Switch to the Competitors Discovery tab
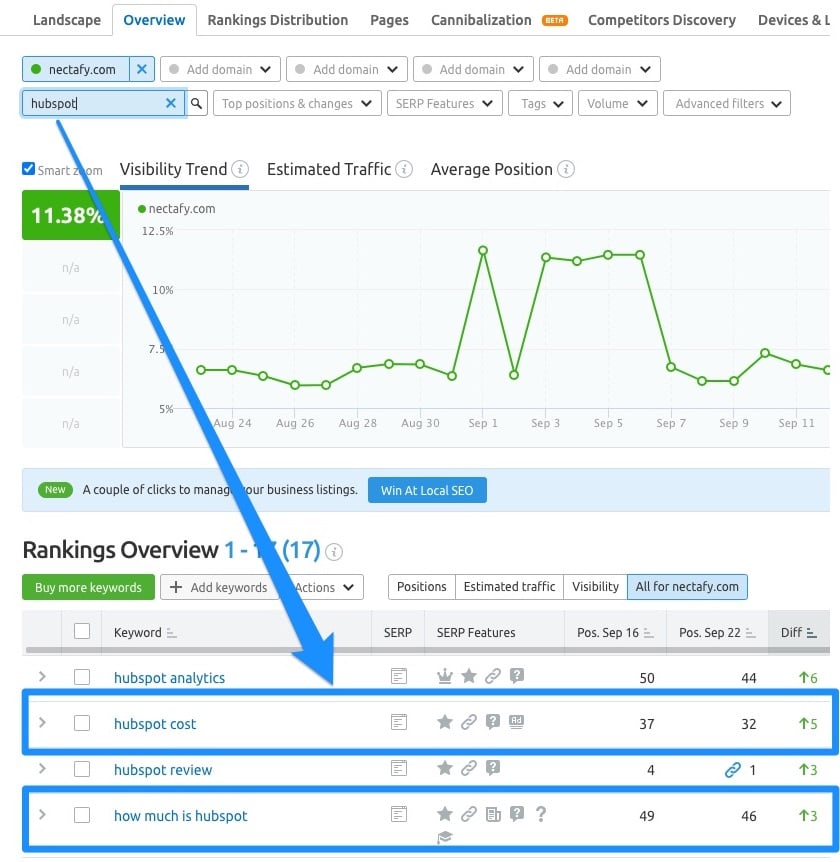The height and width of the screenshot is (862, 840). pos(662,20)
